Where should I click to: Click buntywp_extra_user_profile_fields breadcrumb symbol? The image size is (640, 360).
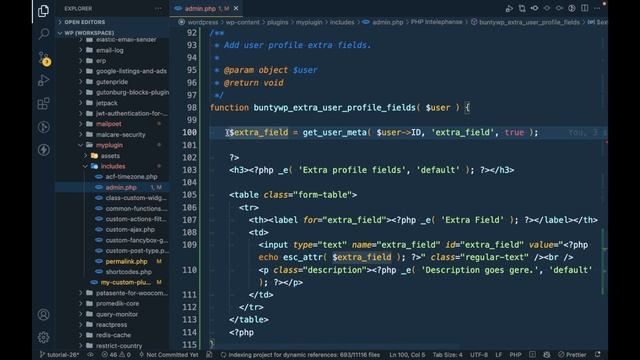pos(529,22)
